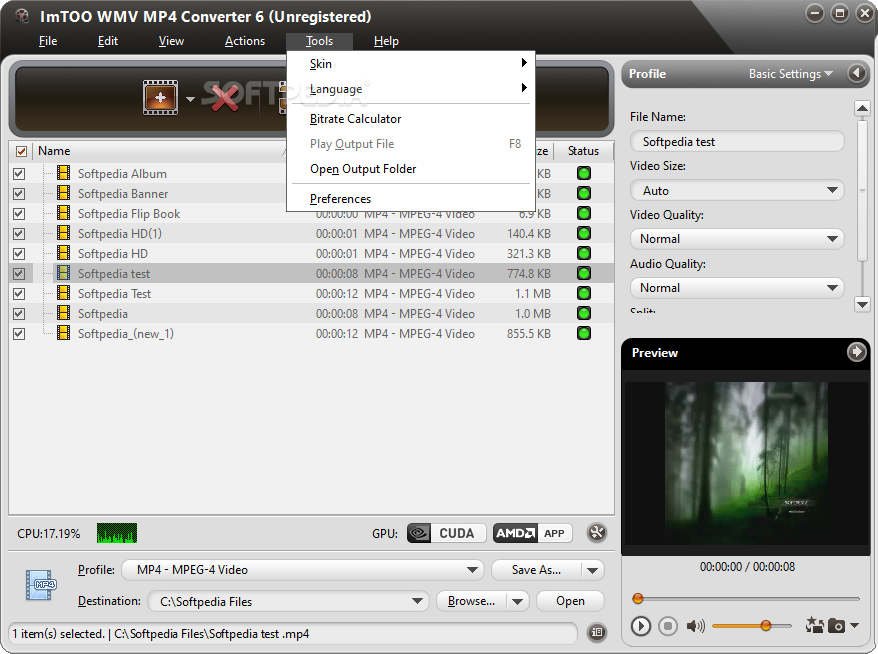Click film icon of Softpedia Flip Book
Viewport: 878px width, 654px height.
click(64, 213)
